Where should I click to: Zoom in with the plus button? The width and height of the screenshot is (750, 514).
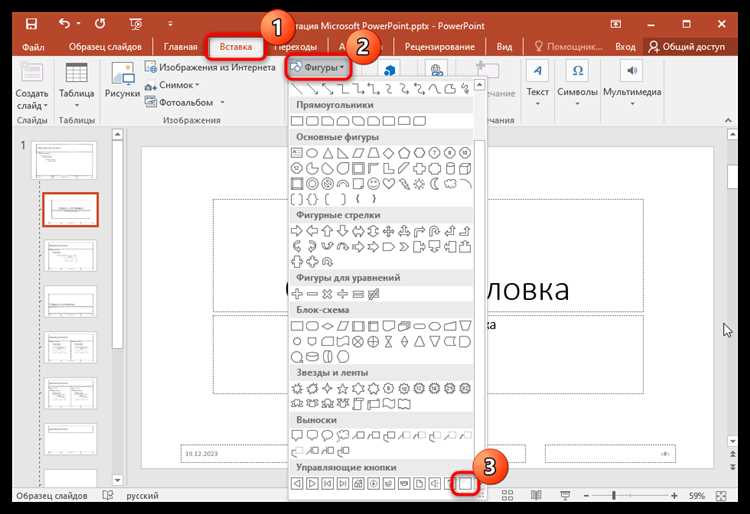tap(674, 496)
